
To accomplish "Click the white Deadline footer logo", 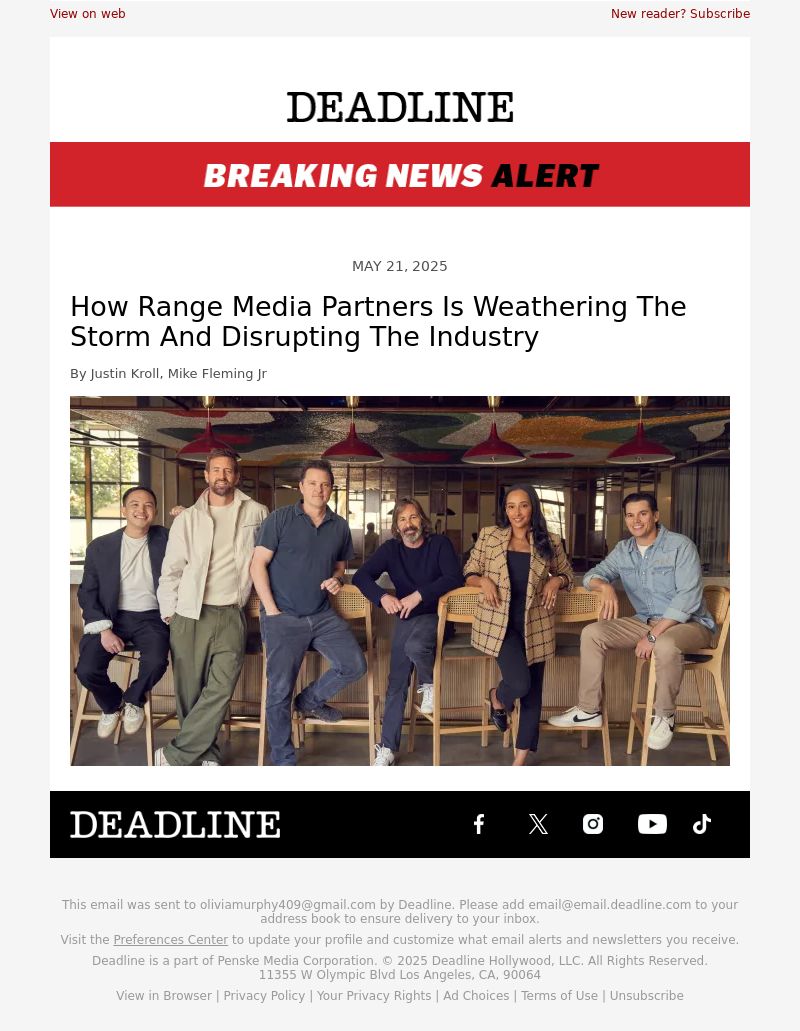I will 176,825.
